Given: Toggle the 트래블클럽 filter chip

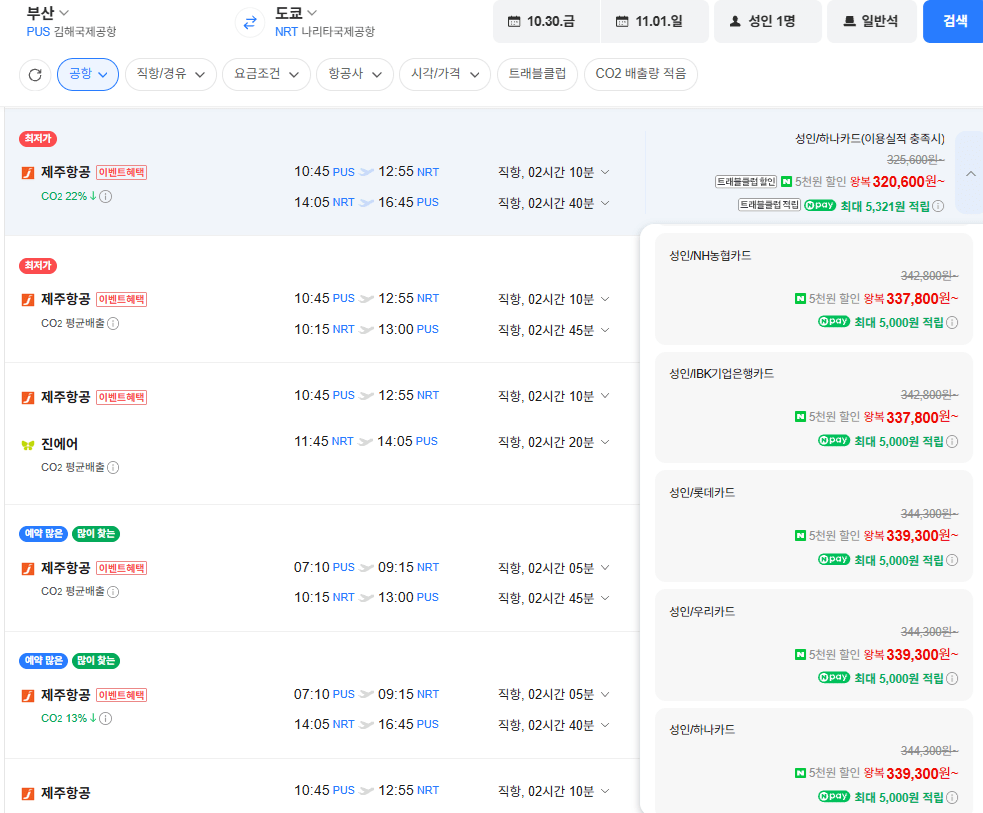Looking at the screenshot, I should pos(537,74).
